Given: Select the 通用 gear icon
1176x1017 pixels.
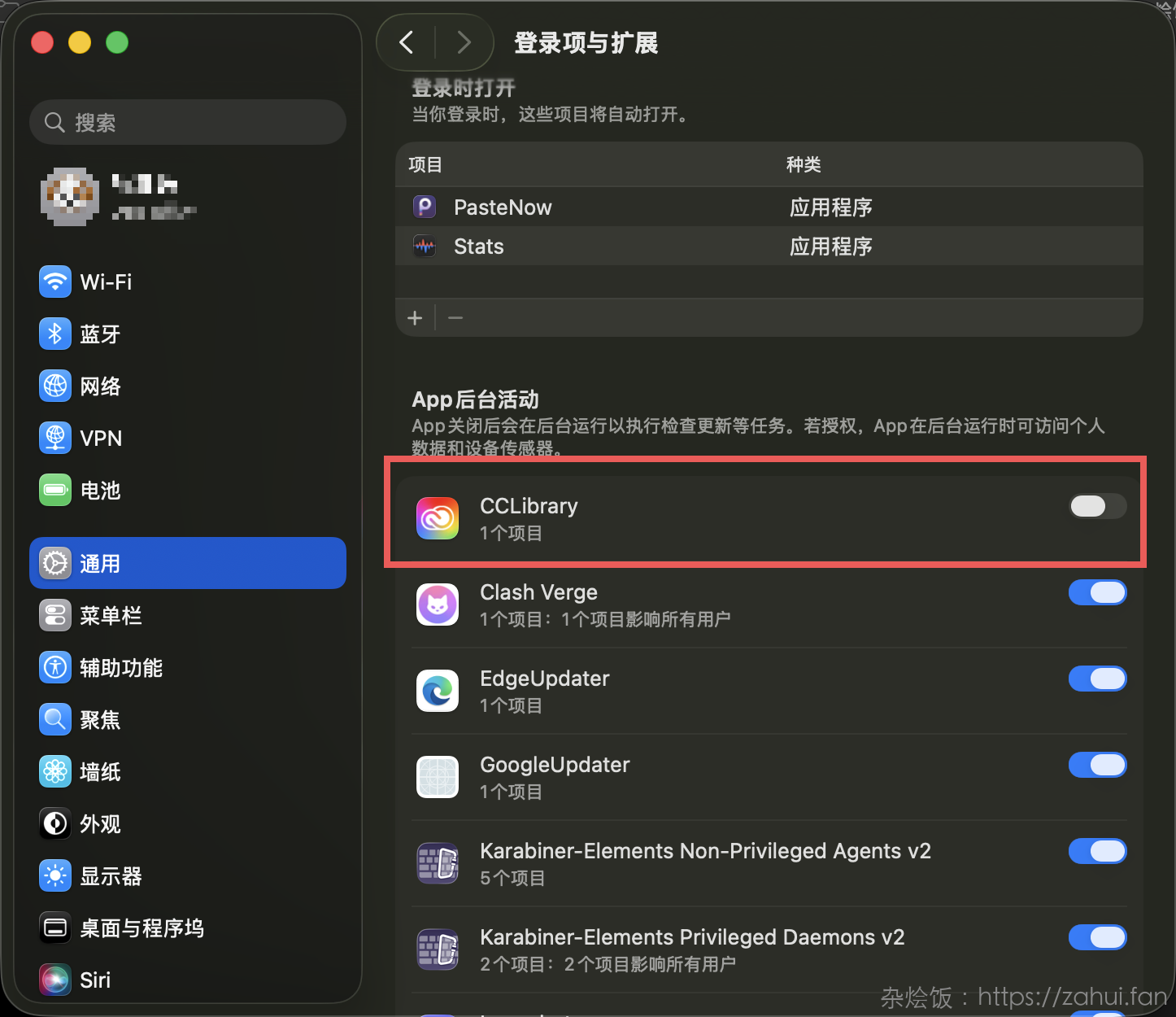Looking at the screenshot, I should [55, 563].
